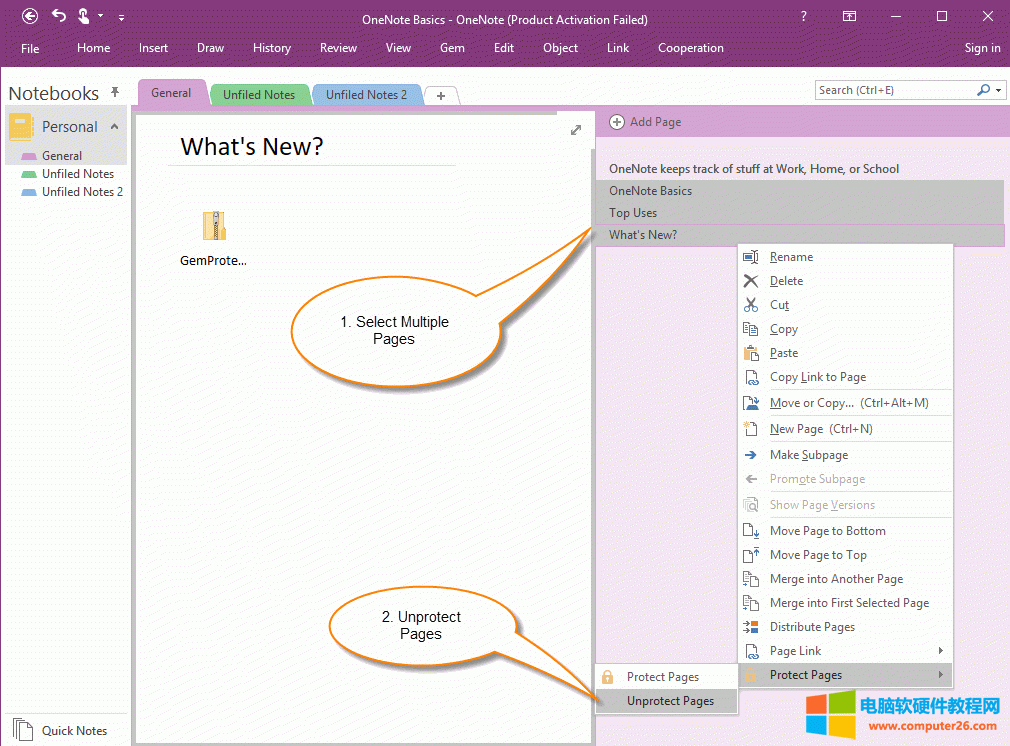Viewport: 1010px width, 746px height.
Task: Open the Gem ribbon menu
Action: (452, 47)
